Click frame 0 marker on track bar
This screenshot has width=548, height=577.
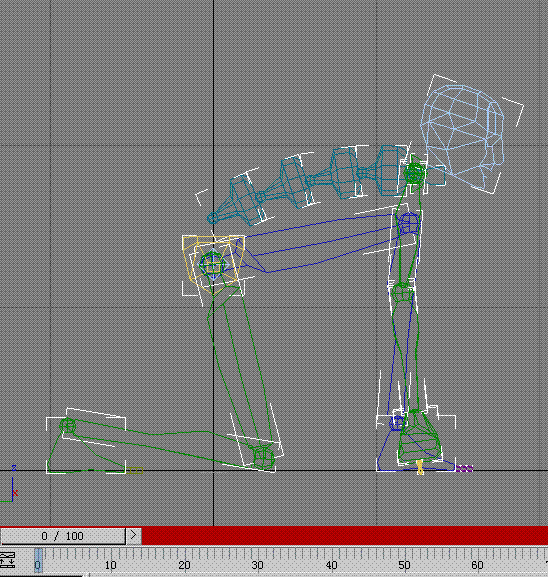tap(38, 560)
